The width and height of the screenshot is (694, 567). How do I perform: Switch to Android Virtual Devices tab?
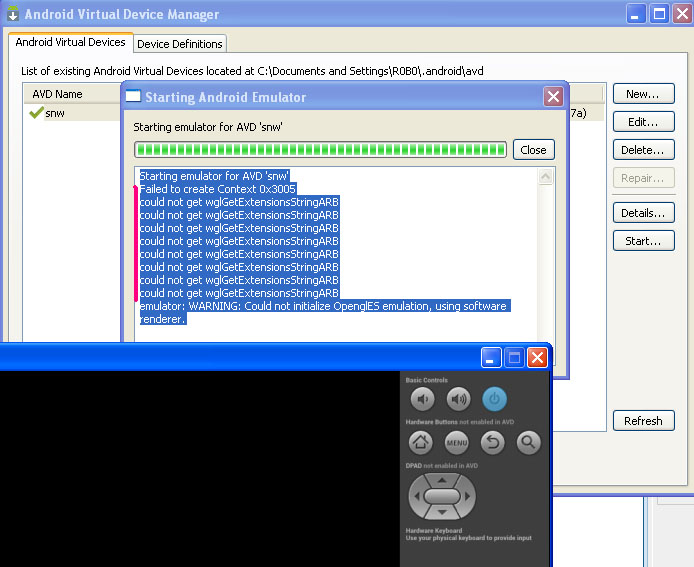pyautogui.click(x=70, y=42)
